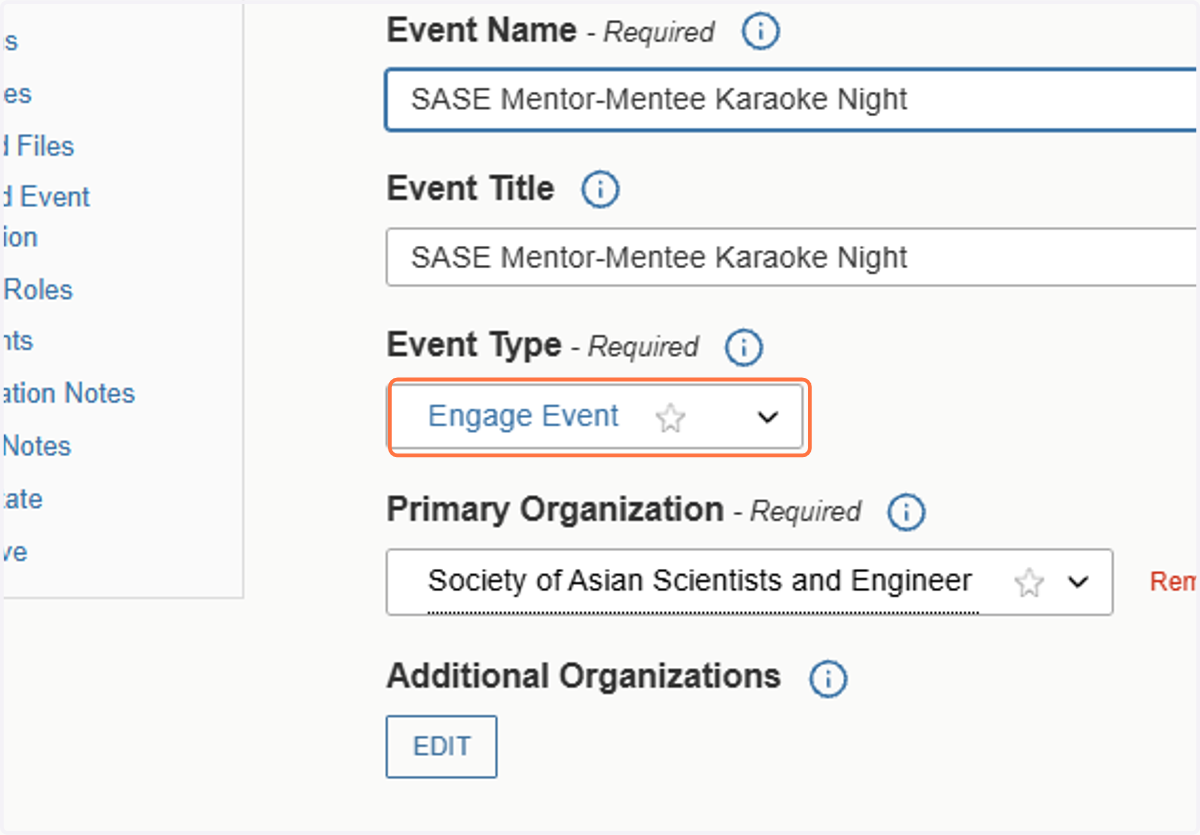Click the Additional Organizations info icon
Screen dimensions: 1200x835
pyautogui.click(x=828, y=679)
